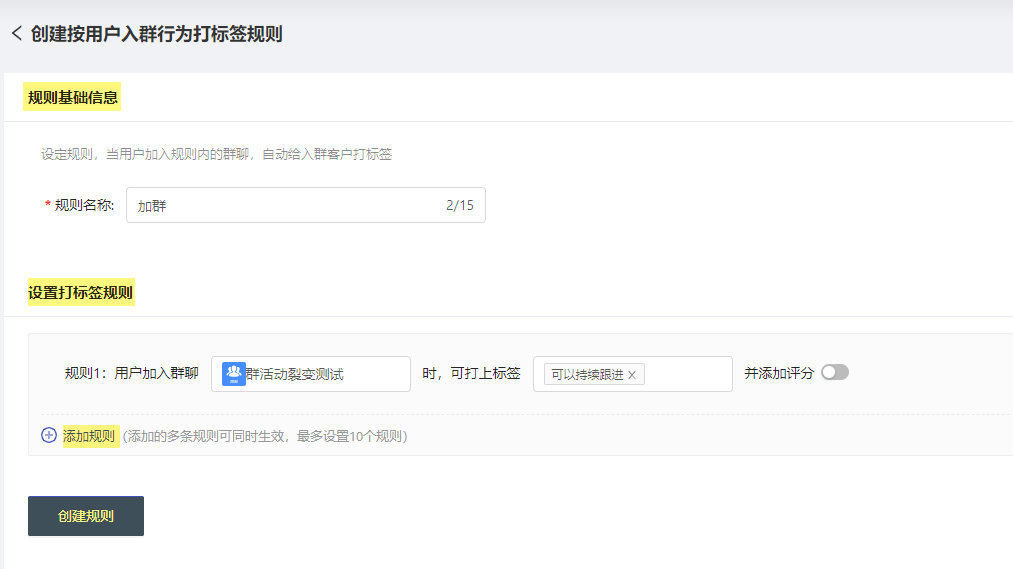This screenshot has height=569, width=1013.
Task: Toggle the 并添加评分 switch
Action: click(835, 373)
